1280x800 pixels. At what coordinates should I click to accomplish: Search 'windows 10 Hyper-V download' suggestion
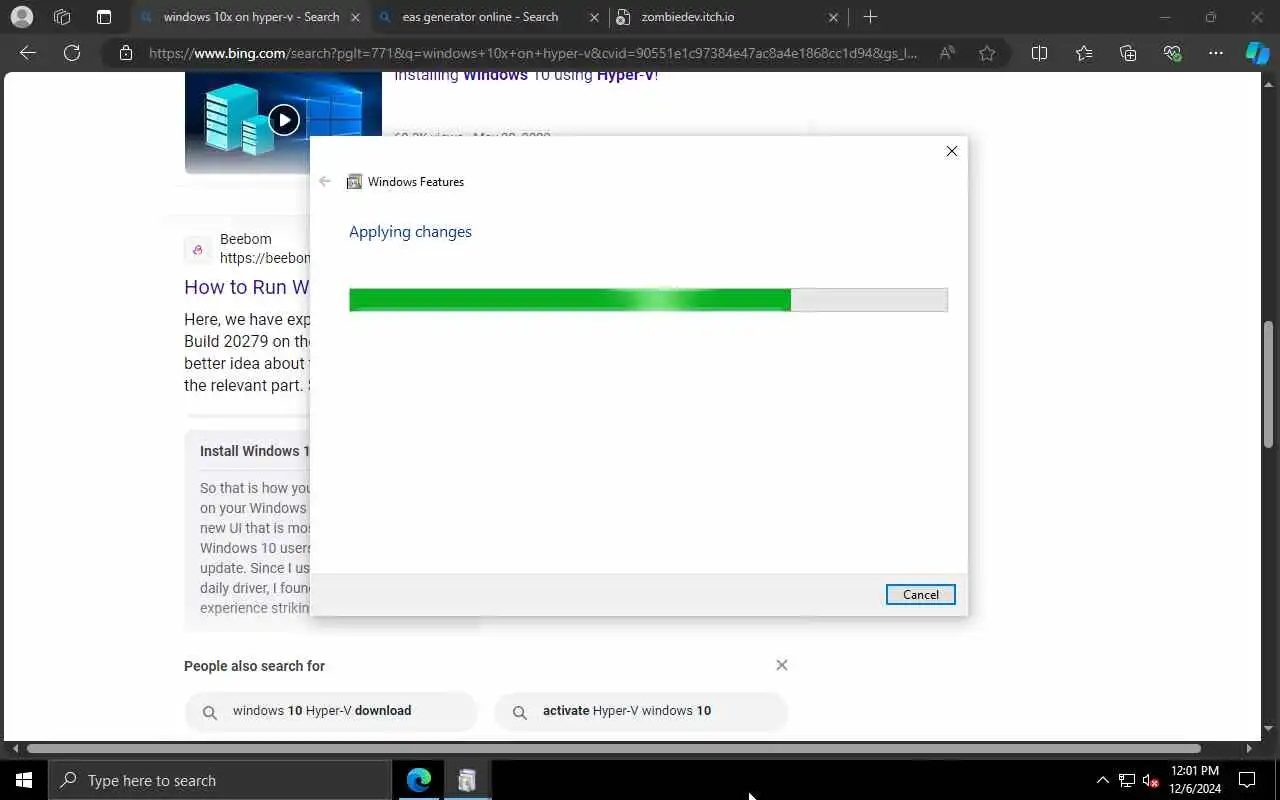(x=331, y=711)
